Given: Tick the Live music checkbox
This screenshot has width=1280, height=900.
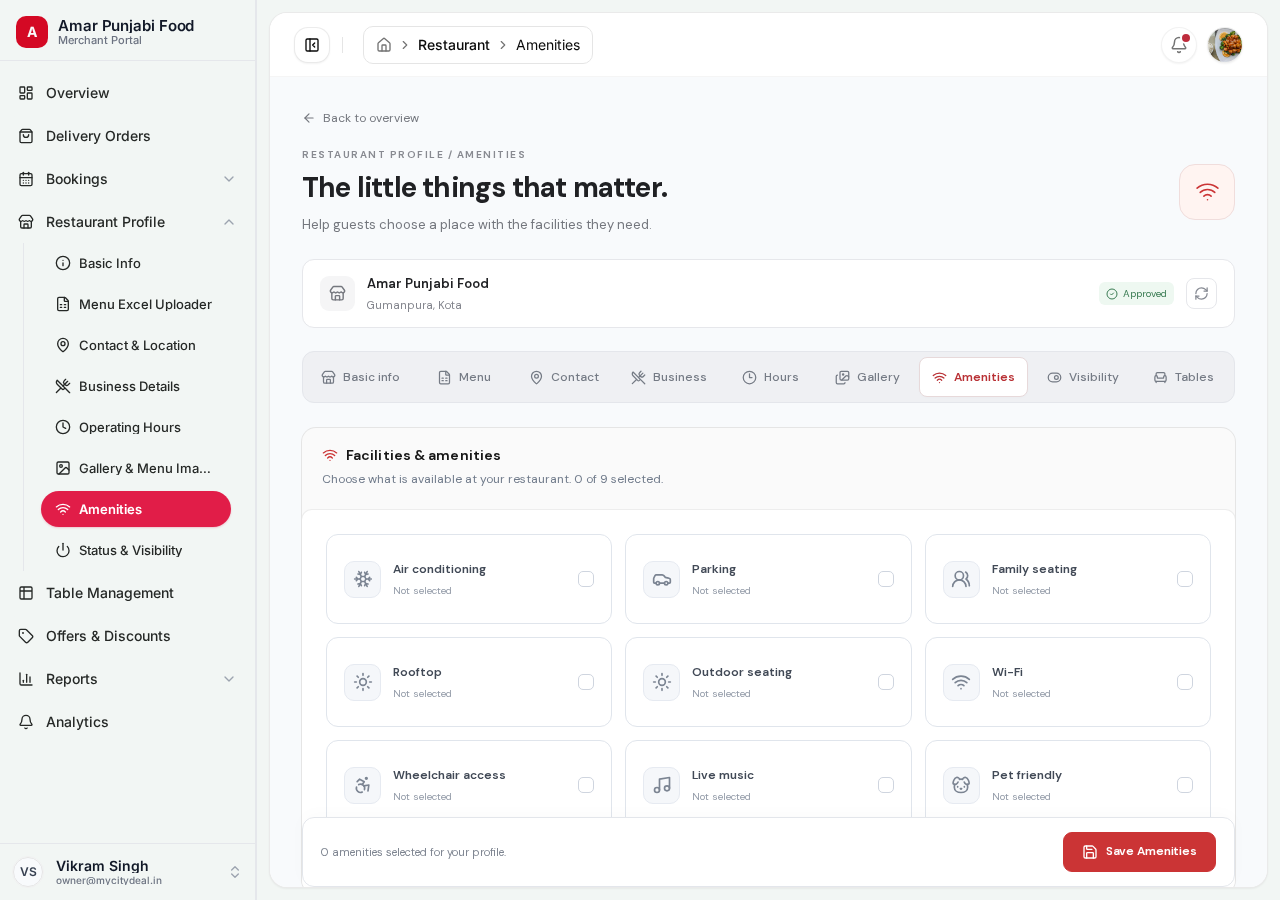Looking at the screenshot, I should point(886,785).
